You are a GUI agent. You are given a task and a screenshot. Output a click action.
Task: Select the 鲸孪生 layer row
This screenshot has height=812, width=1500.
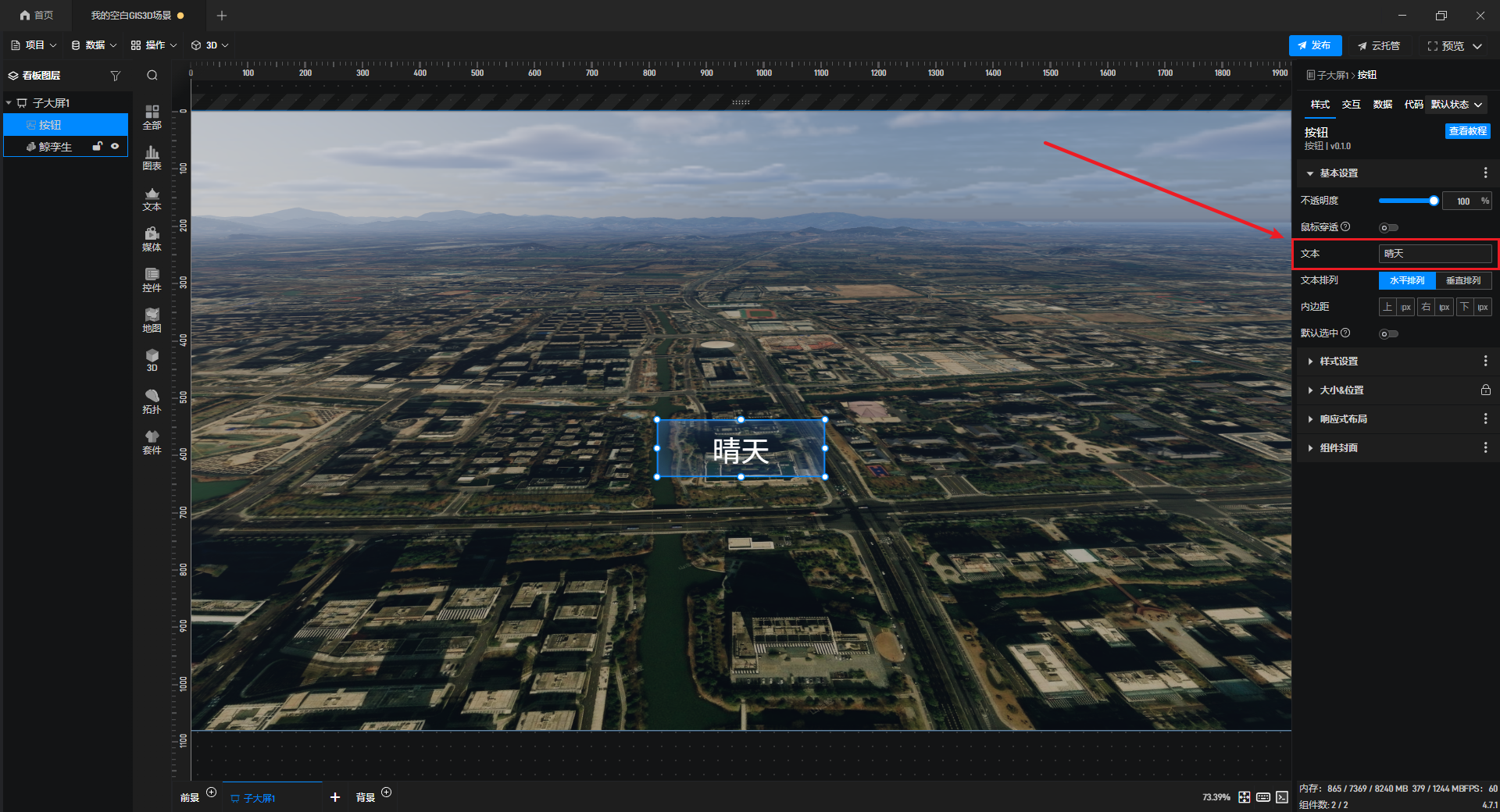[66, 146]
